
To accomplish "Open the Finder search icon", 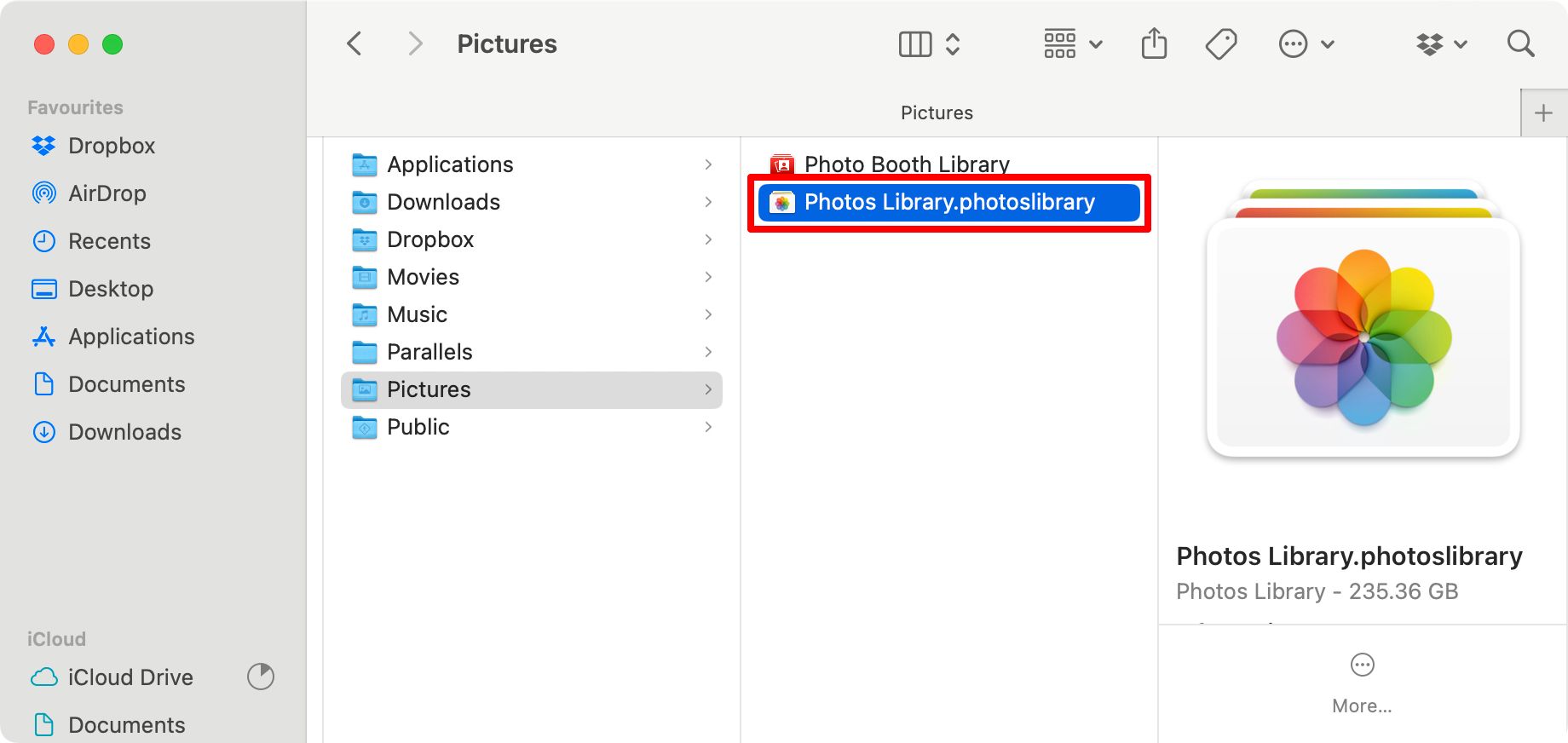I will (1520, 43).
